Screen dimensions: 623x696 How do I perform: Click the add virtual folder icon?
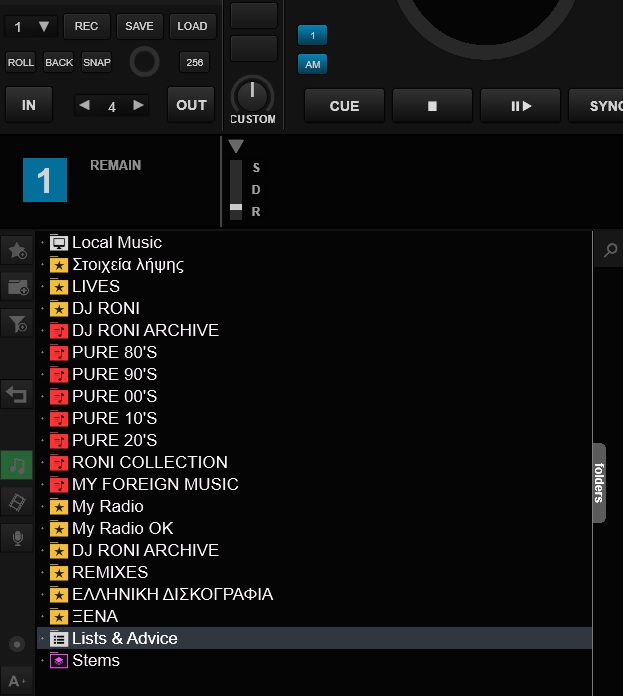17,287
